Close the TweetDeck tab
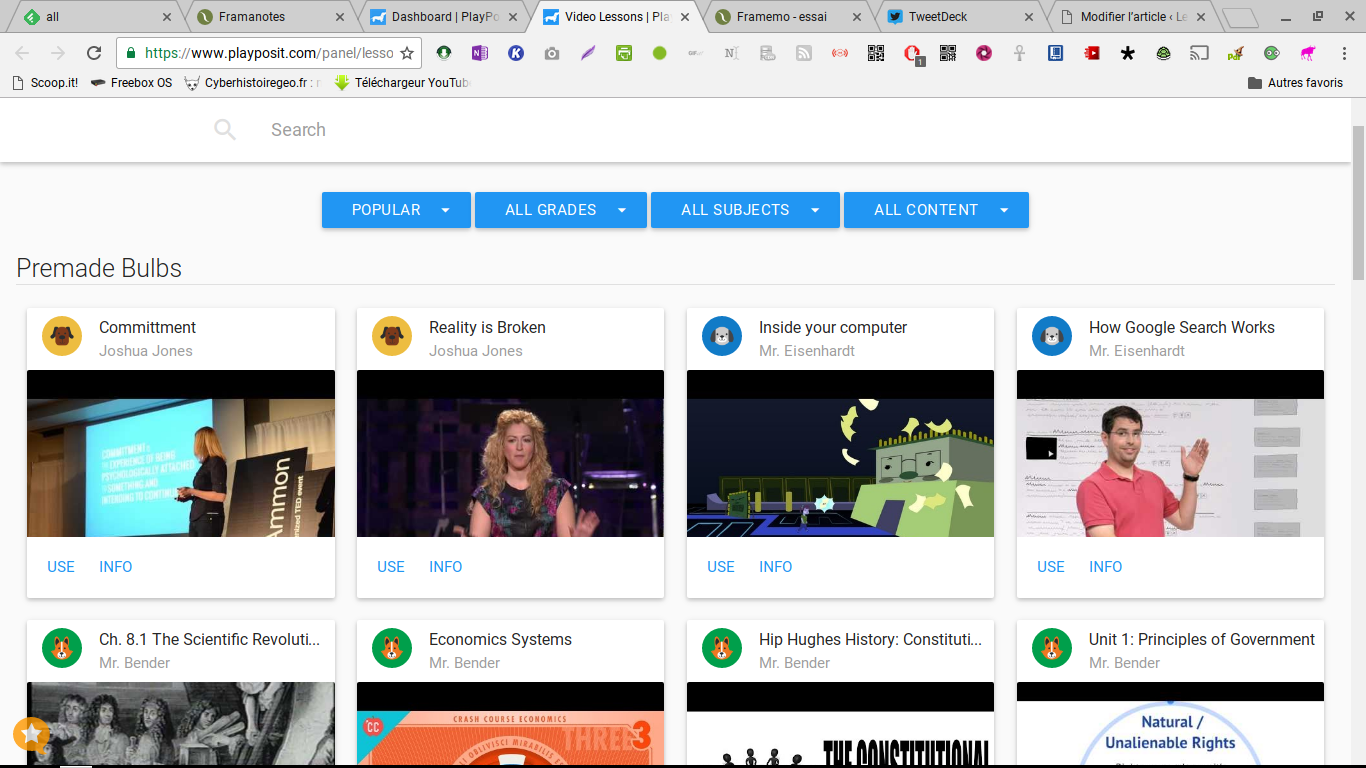Viewport: 1366px width, 768px height. [1028, 17]
